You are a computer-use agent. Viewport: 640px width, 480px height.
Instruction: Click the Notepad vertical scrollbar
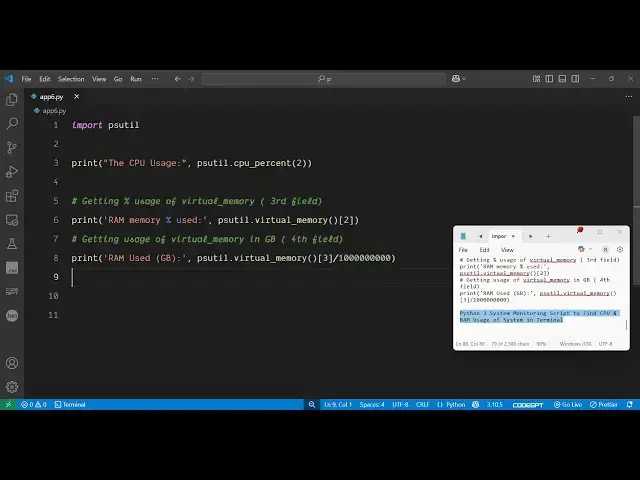click(626, 325)
